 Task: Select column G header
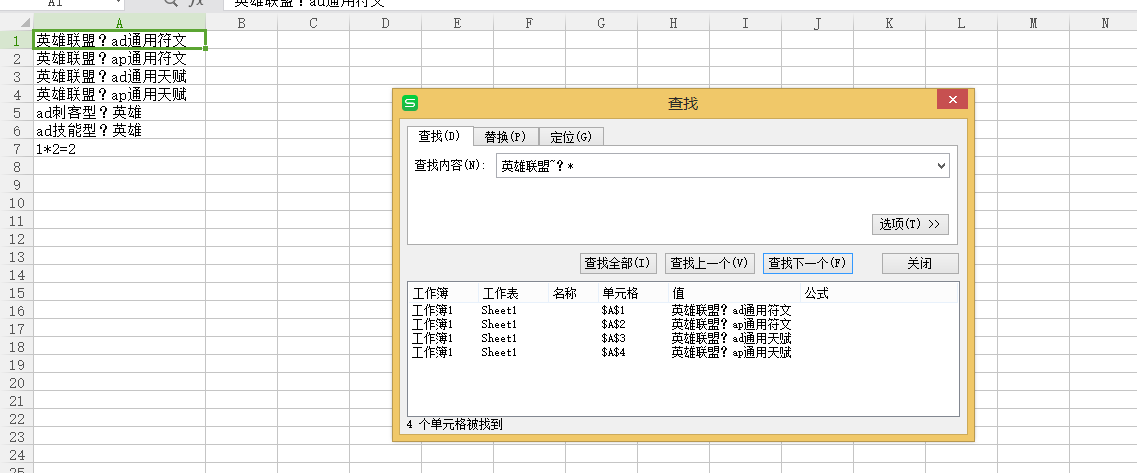pyautogui.click(x=601, y=23)
